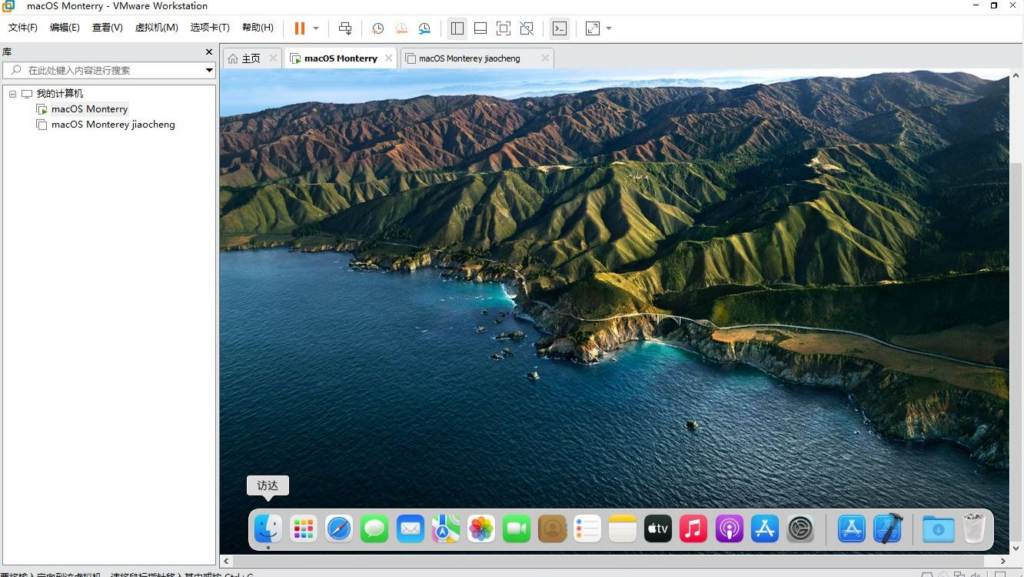Select macOS Monterey jiaocheng in library tree

pos(112,125)
